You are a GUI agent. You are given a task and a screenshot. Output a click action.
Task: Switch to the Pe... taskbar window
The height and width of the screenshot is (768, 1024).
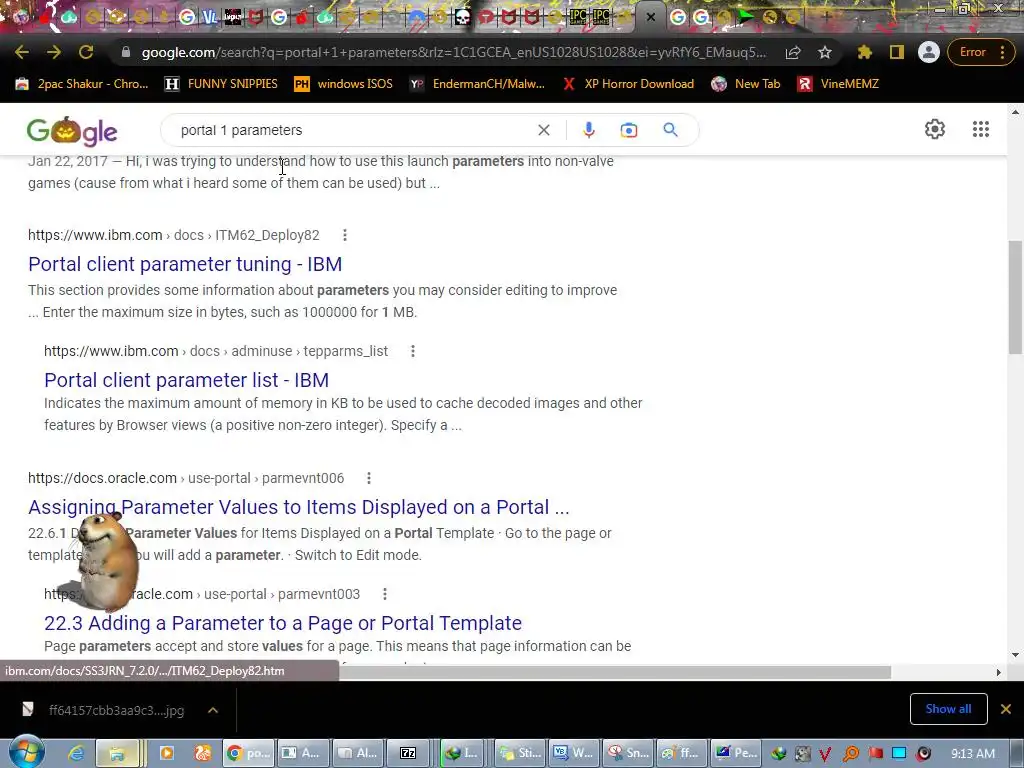[735, 753]
